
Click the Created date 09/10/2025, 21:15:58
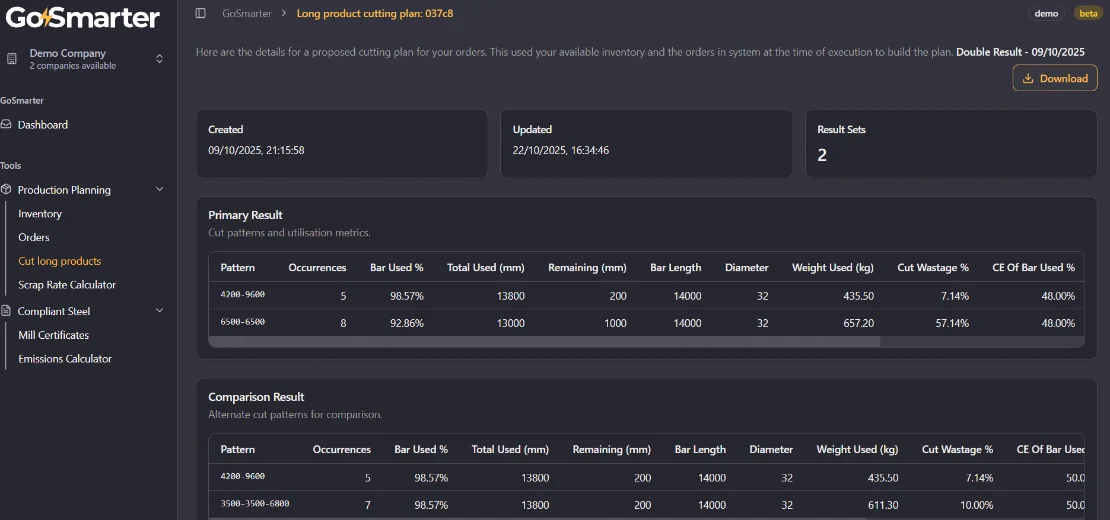(256, 150)
